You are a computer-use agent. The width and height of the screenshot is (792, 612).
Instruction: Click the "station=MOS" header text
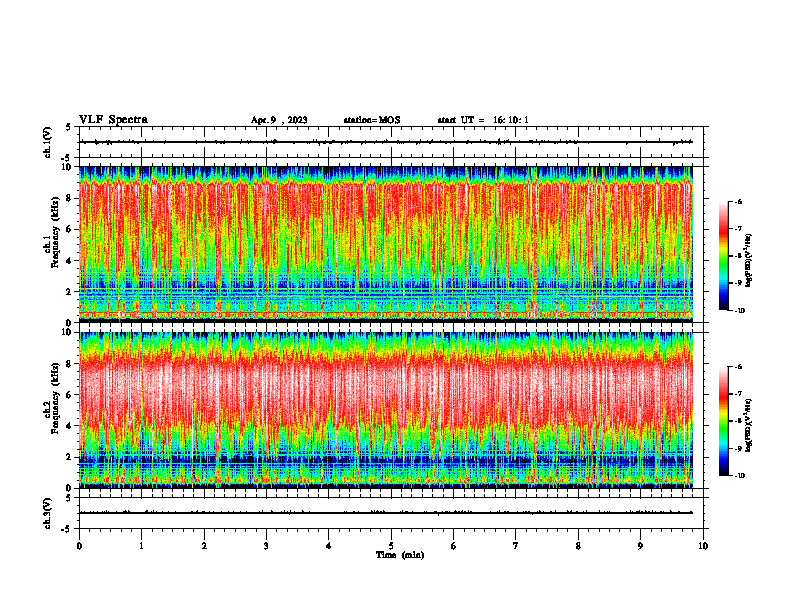tap(372, 120)
